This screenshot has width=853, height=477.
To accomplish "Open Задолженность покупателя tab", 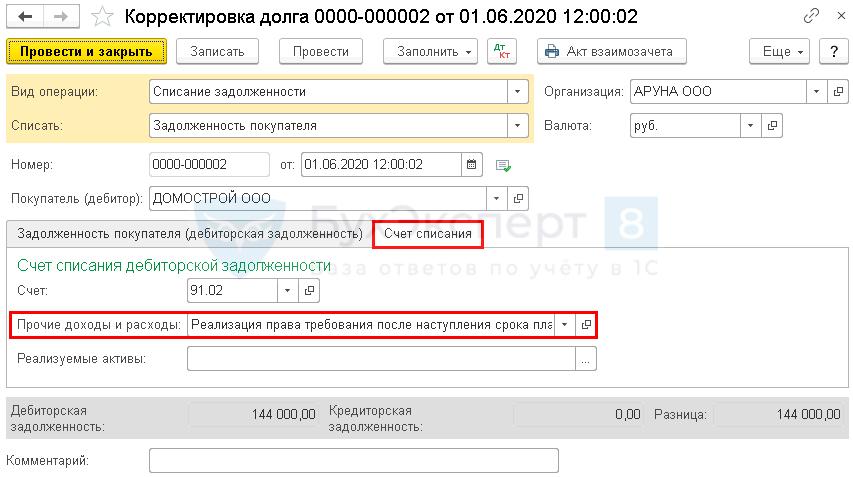I will click(190, 234).
